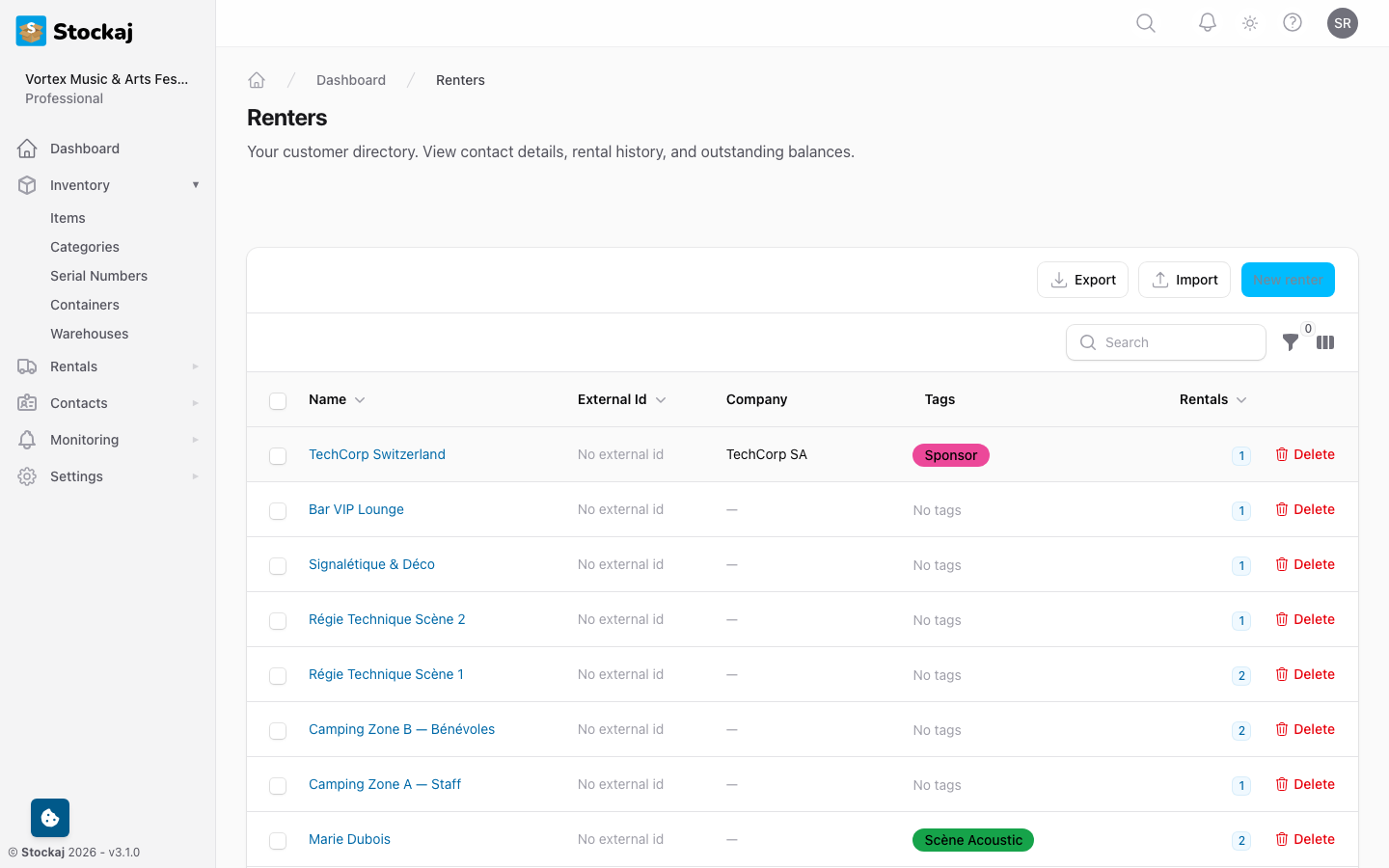Open the Régie Technique Scène 1 renter link
1389x868 pixels.
(386, 674)
